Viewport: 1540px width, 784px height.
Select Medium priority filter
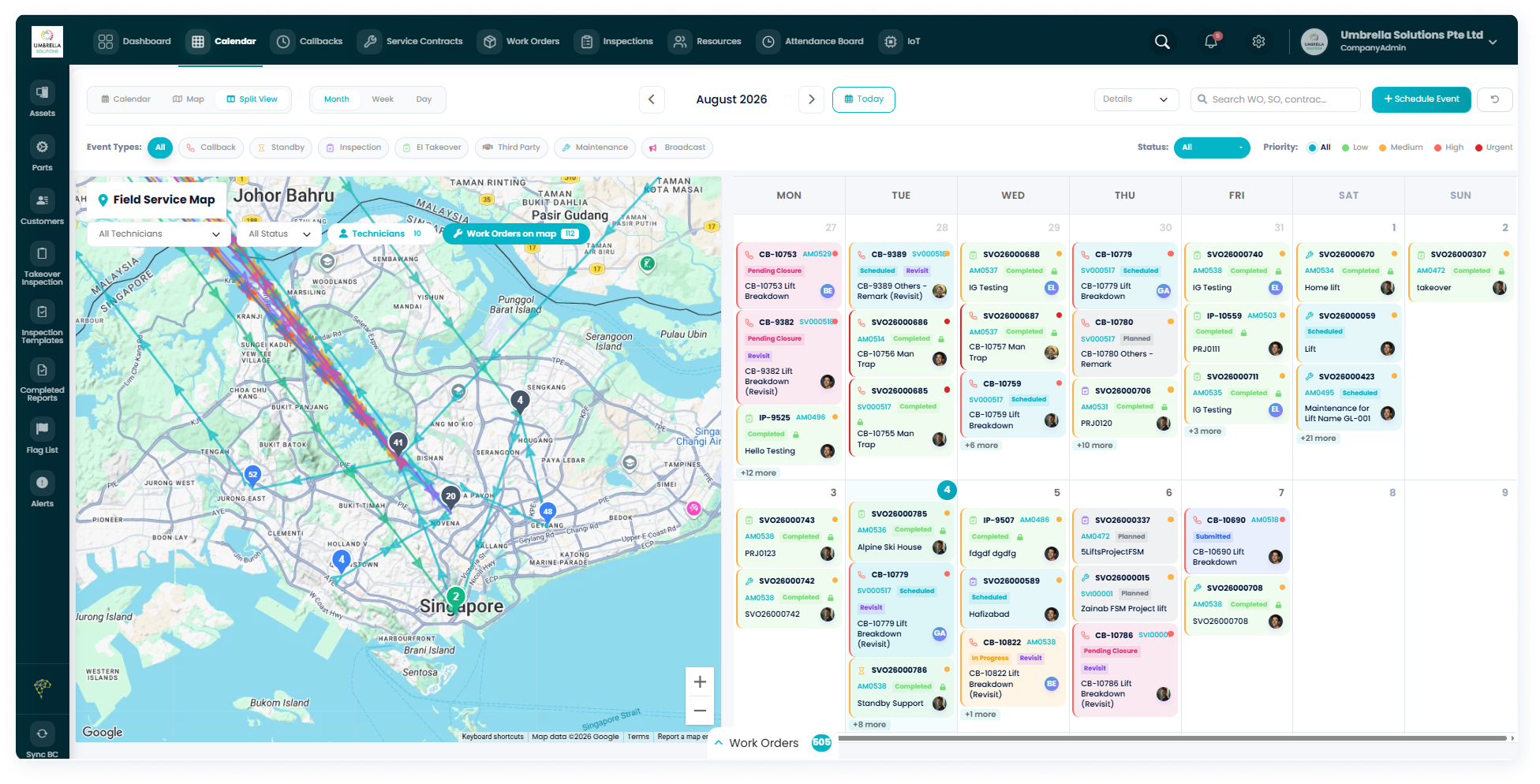[1401, 147]
